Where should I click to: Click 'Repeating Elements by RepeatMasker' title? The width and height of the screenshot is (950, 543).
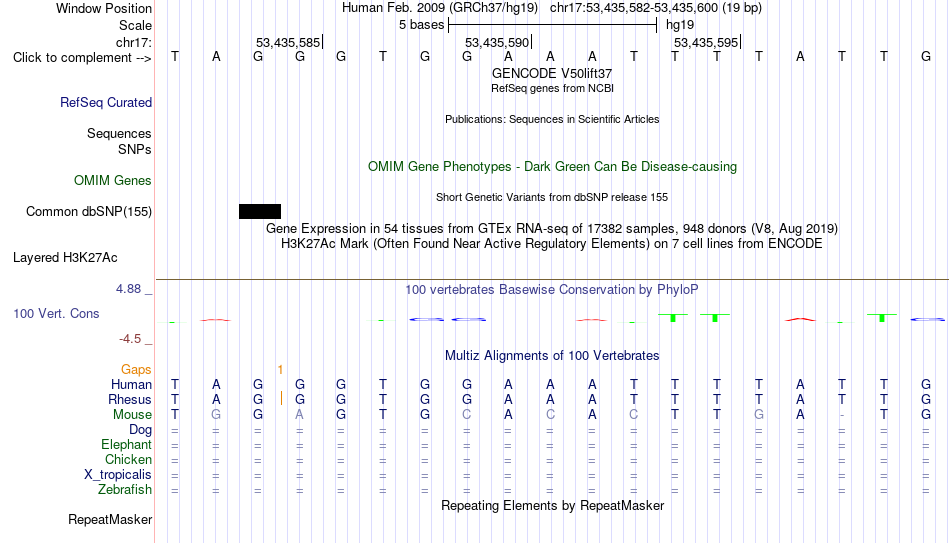coord(553,505)
